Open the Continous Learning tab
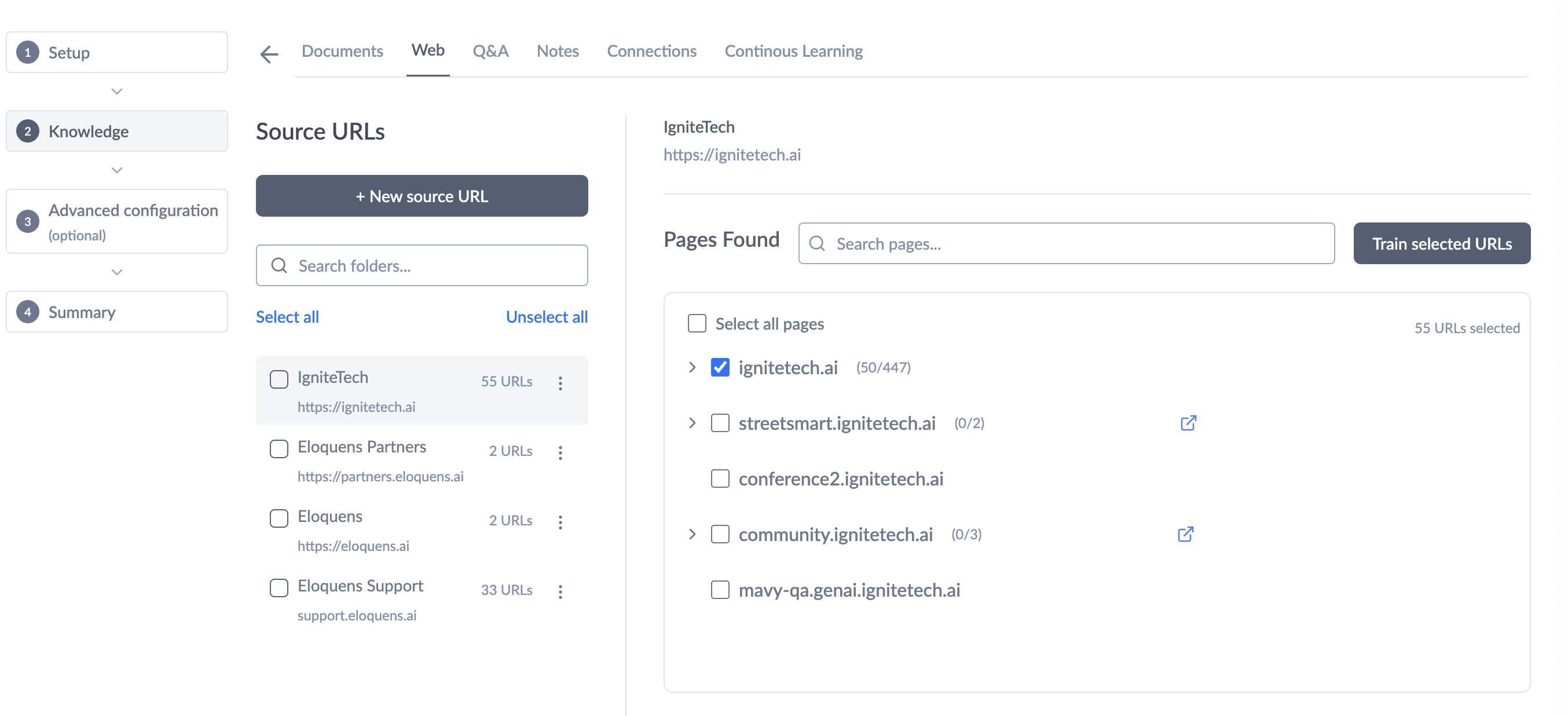1568x716 pixels. point(793,51)
